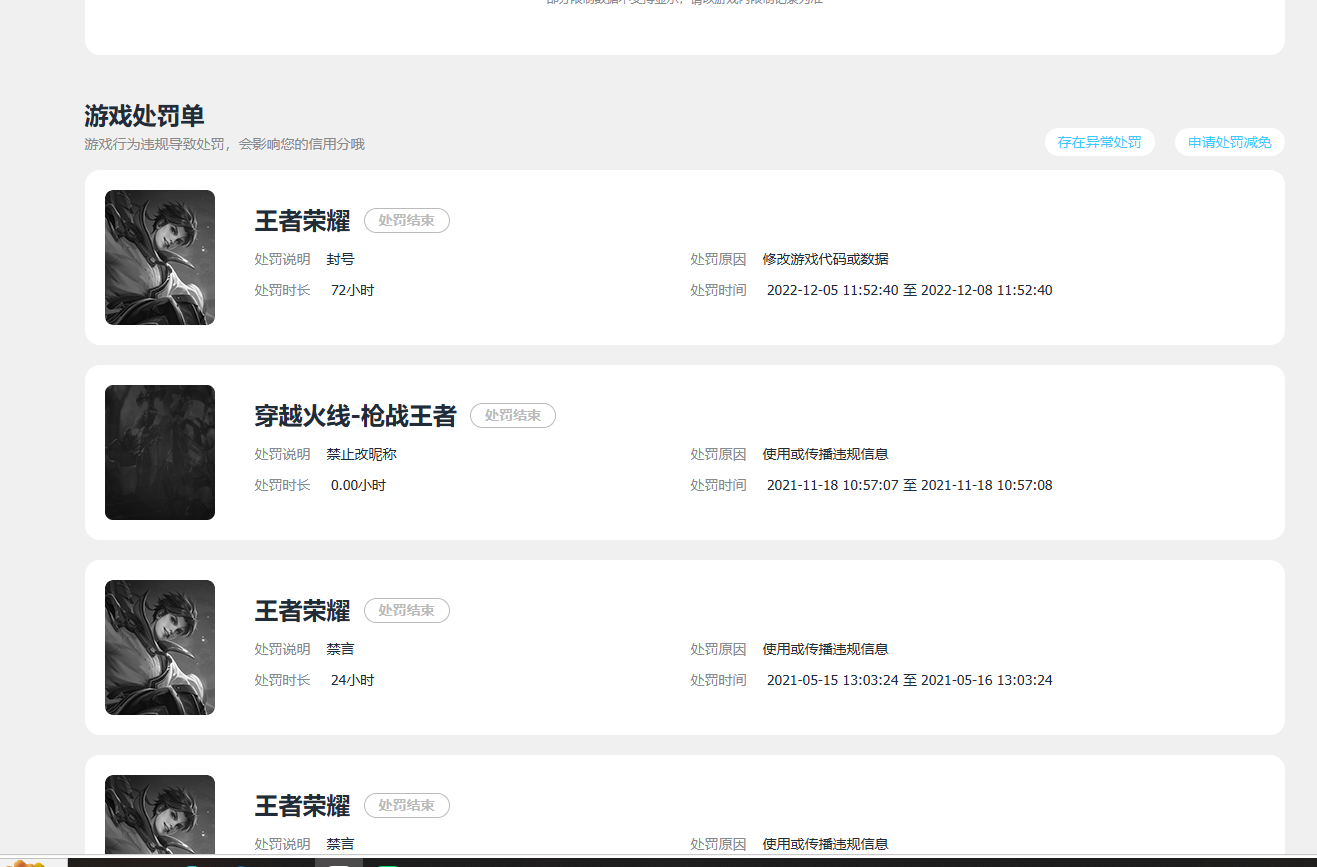Click the 处罚结束 badge beside 穿越火线-枪战王者
This screenshot has width=1317, height=867.
(x=513, y=415)
